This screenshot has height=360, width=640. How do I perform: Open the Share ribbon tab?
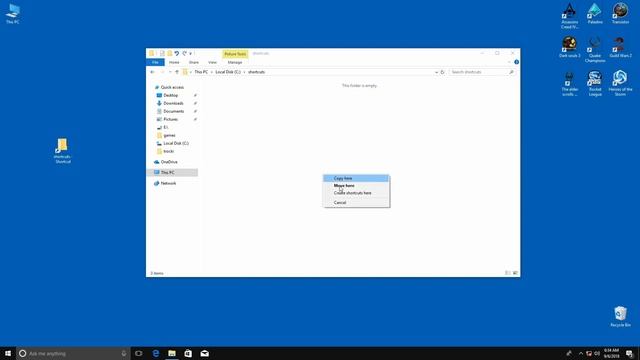pos(194,62)
